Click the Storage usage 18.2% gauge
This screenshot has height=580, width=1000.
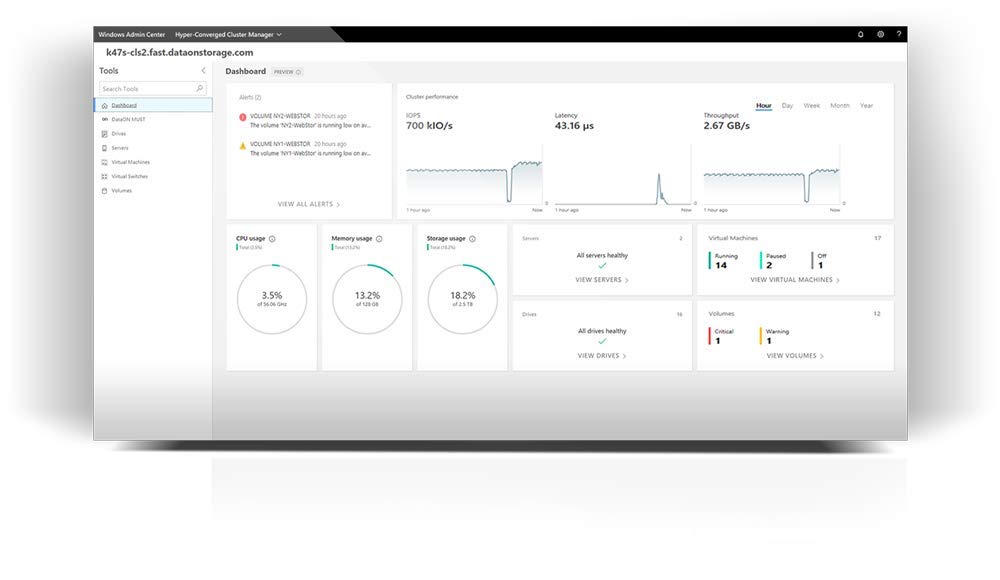462,299
